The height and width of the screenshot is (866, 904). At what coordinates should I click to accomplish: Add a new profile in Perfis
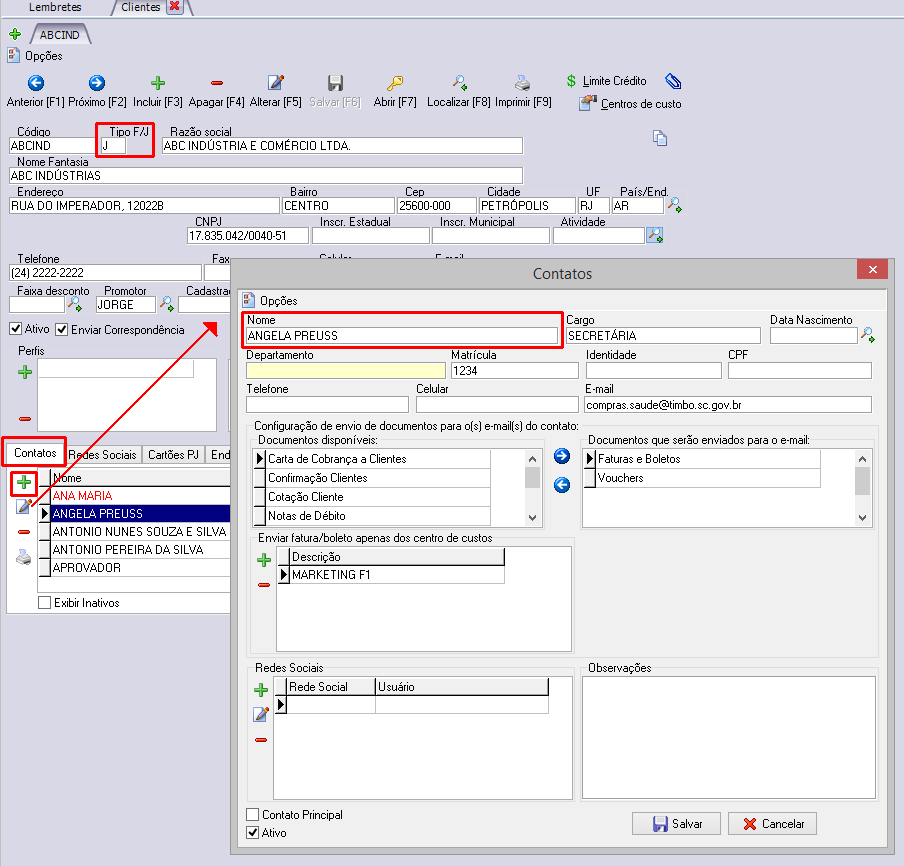[x=25, y=372]
